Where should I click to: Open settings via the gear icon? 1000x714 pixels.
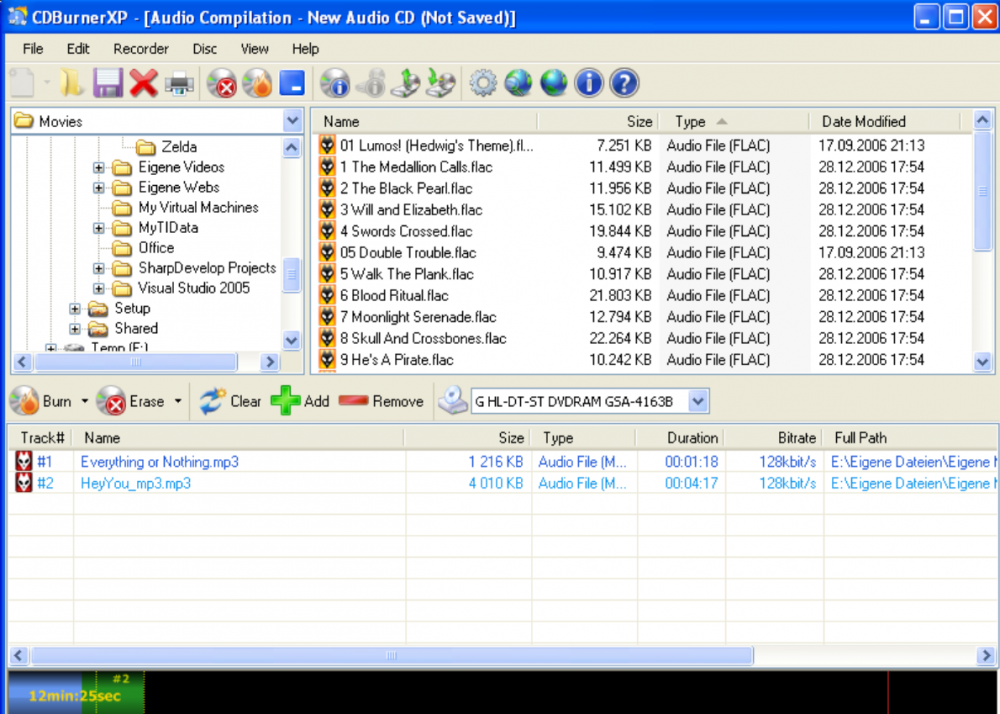[483, 83]
